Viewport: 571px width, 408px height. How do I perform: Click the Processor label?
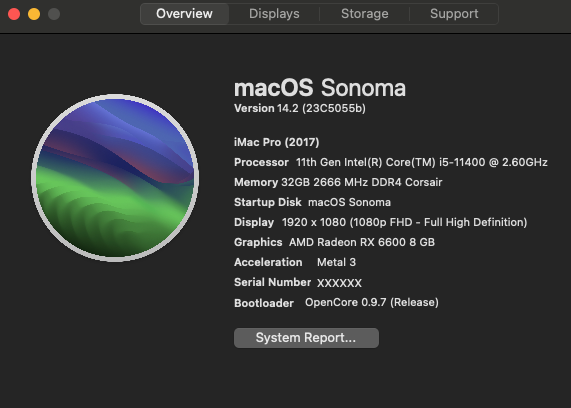[x=261, y=162]
